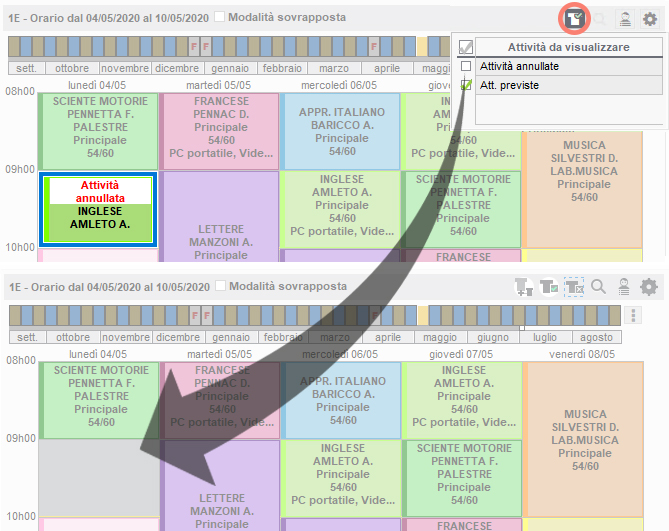Select maggio month in bottom timetable

pyautogui.click(x=440, y=337)
